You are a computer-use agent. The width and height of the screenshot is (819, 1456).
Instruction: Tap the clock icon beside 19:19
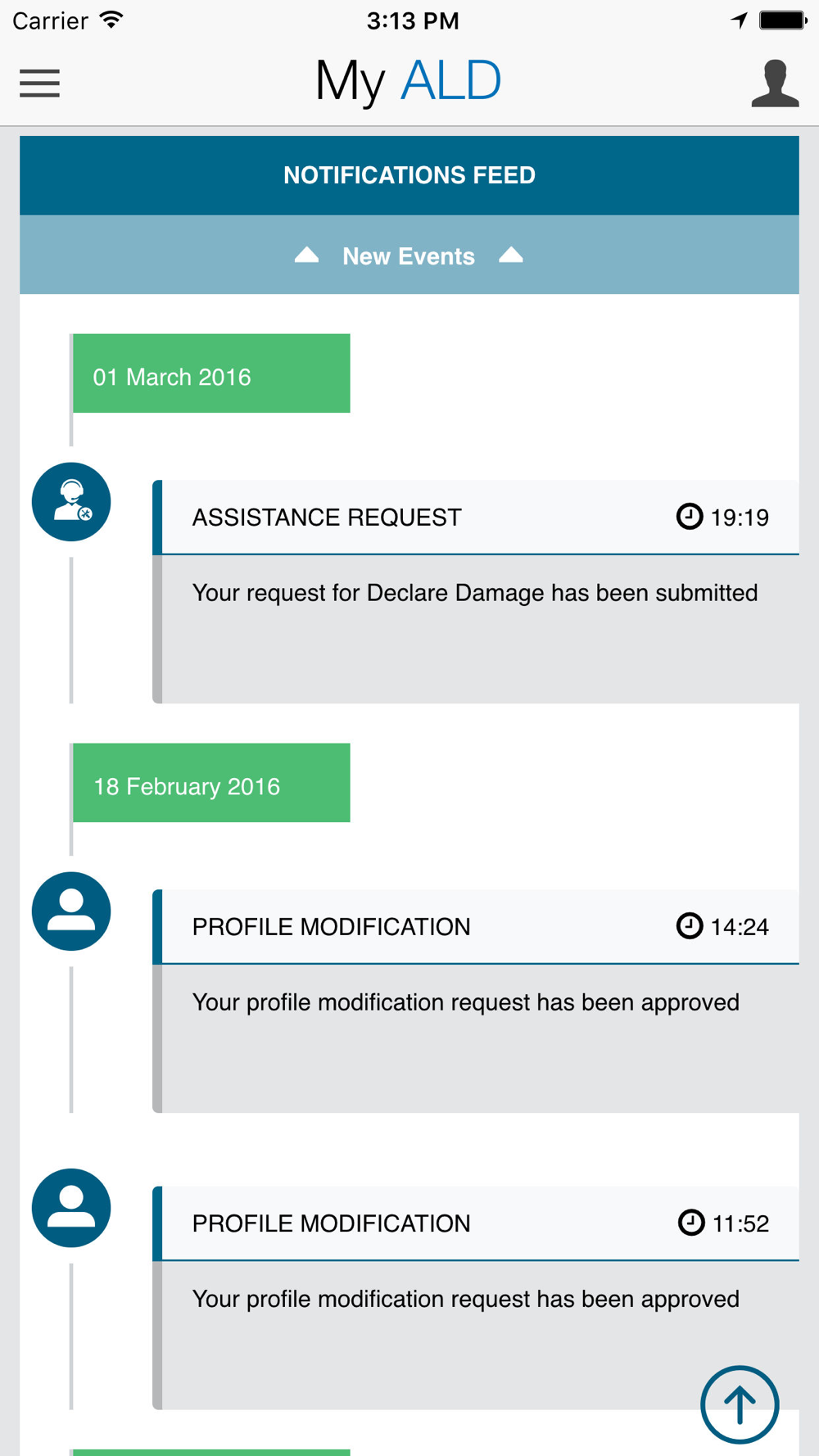(x=689, y=517)
